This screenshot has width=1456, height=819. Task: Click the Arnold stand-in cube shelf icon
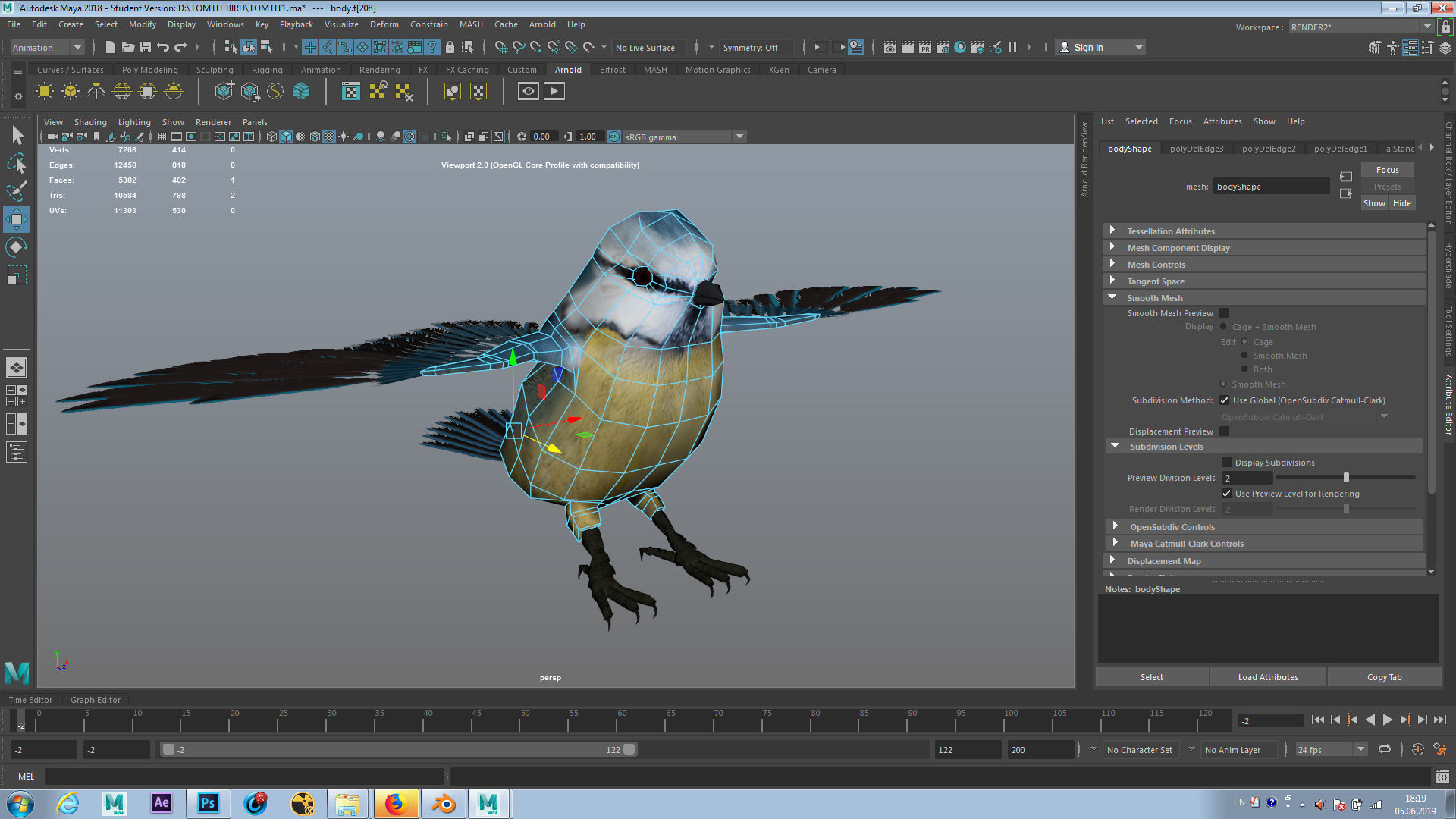[x=224, y=92]
